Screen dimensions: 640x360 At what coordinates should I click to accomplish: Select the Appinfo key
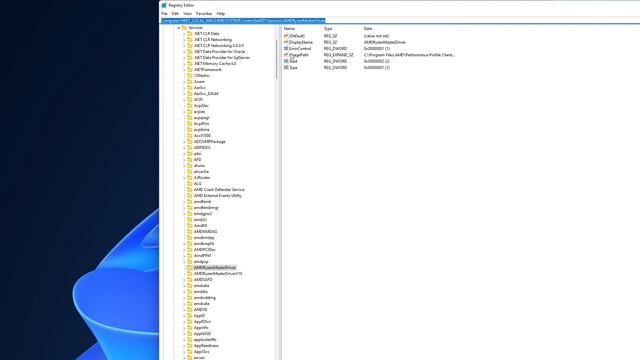[201, 328]
